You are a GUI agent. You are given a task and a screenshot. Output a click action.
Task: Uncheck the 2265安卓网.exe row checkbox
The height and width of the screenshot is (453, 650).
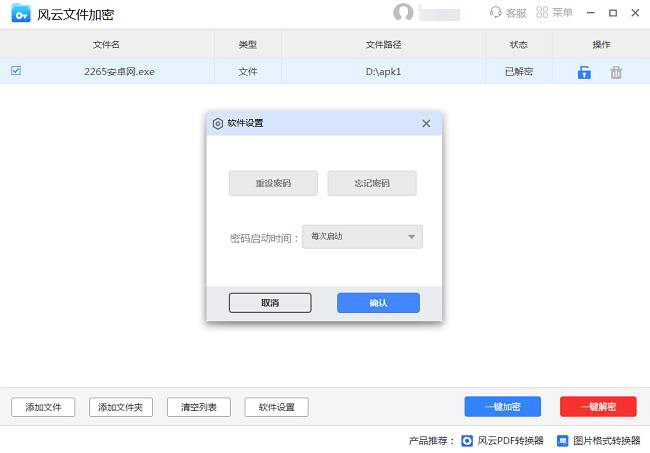pos(16,70)
